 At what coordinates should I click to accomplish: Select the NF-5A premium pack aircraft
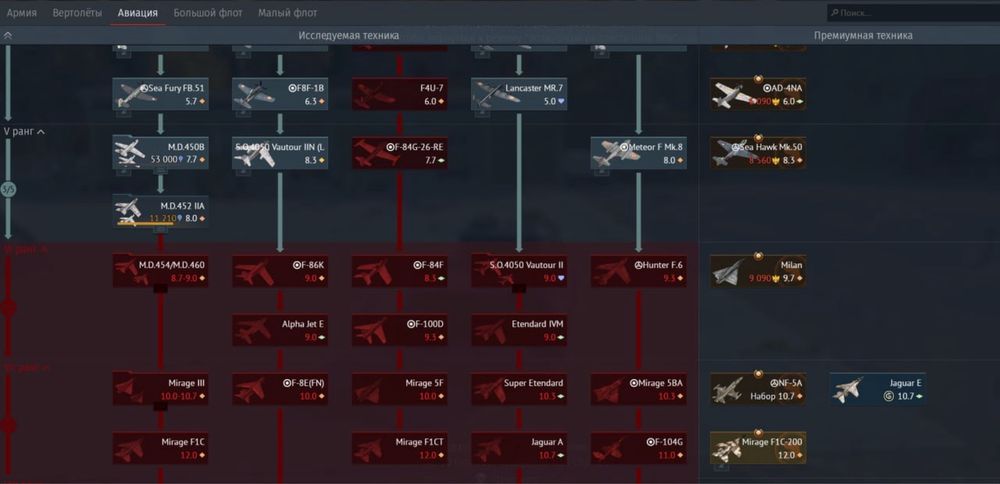[758, 388]
